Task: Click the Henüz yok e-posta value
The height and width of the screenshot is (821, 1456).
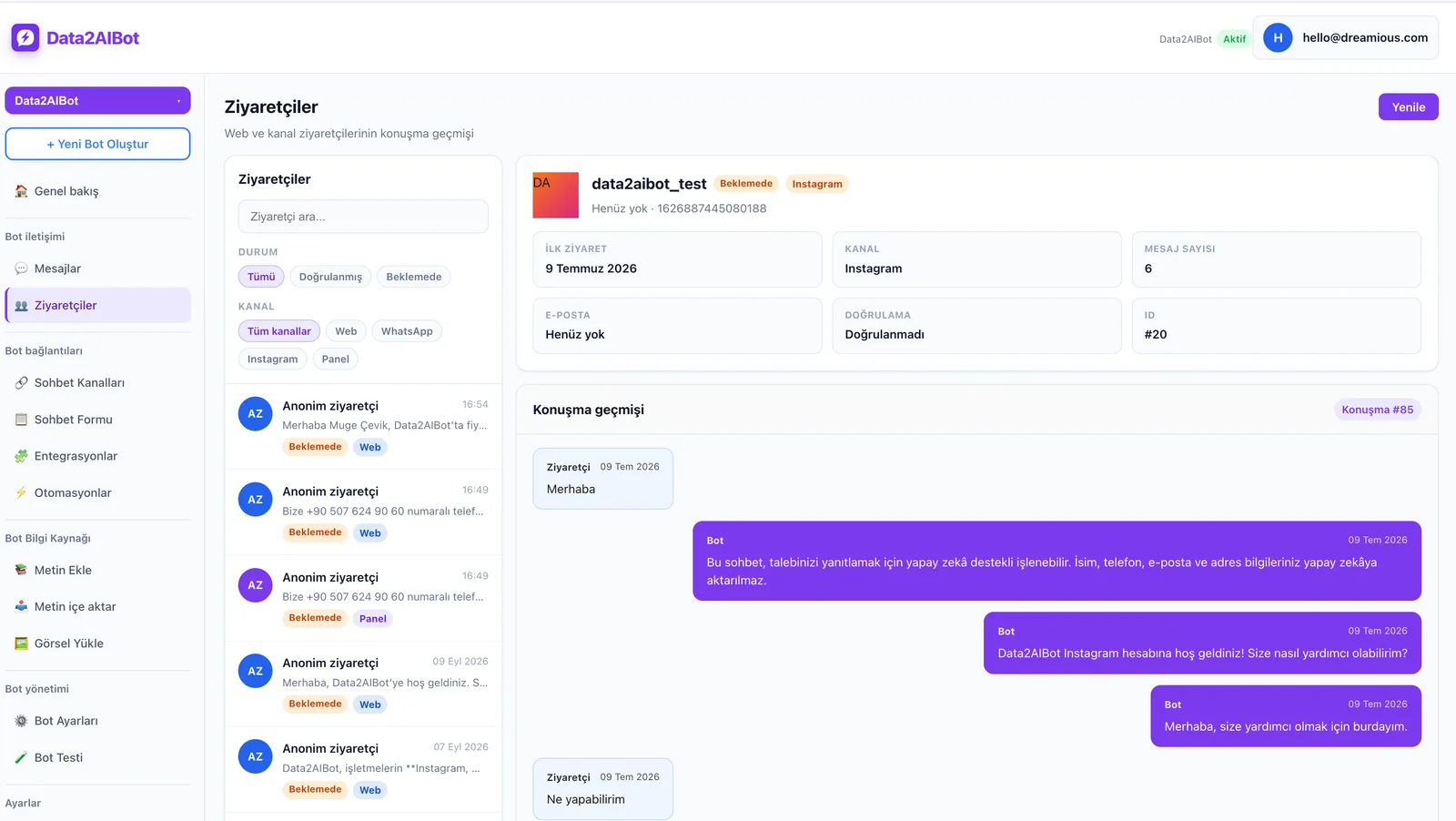Action: (x=574, y=335)
